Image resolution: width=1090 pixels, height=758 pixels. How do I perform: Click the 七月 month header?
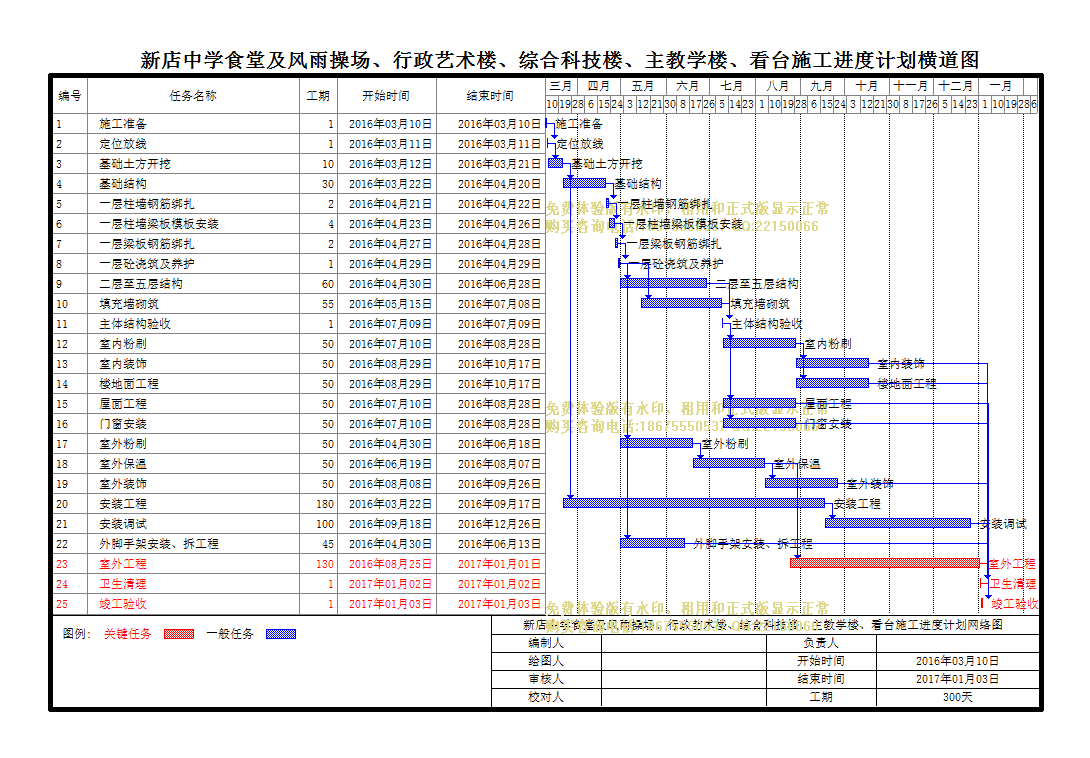point(731,86)
